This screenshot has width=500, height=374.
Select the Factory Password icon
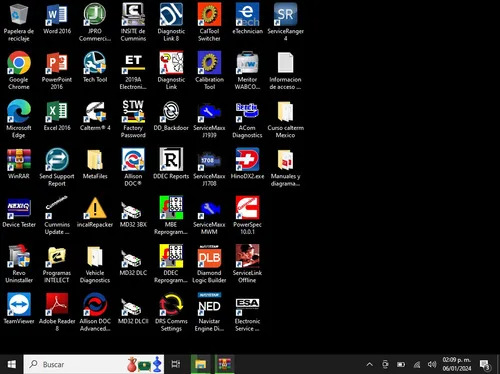pos(133,119)
